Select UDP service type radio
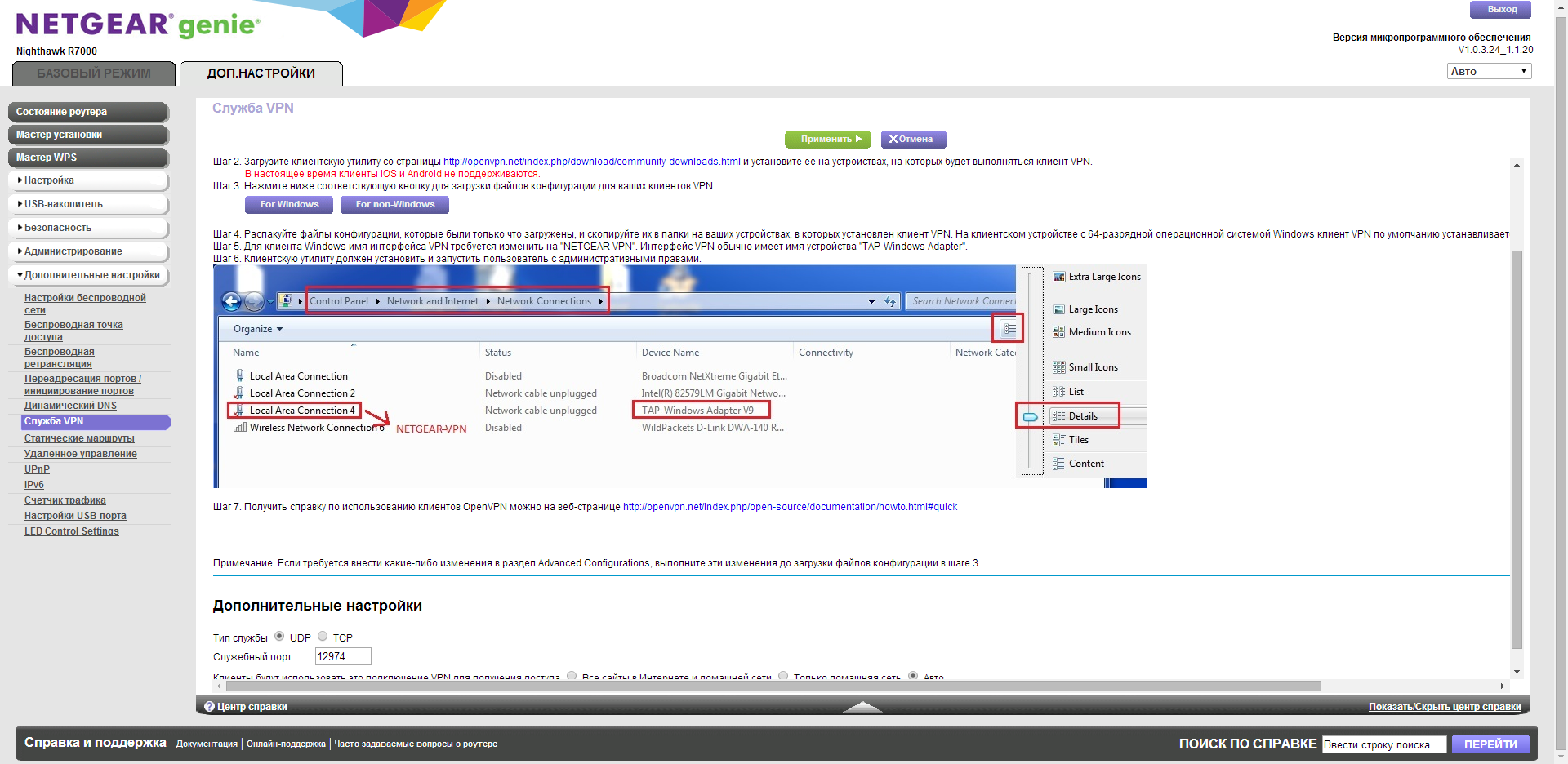Image resolution: width=1568 pixels, height=764 pixels. pos(279,637)
